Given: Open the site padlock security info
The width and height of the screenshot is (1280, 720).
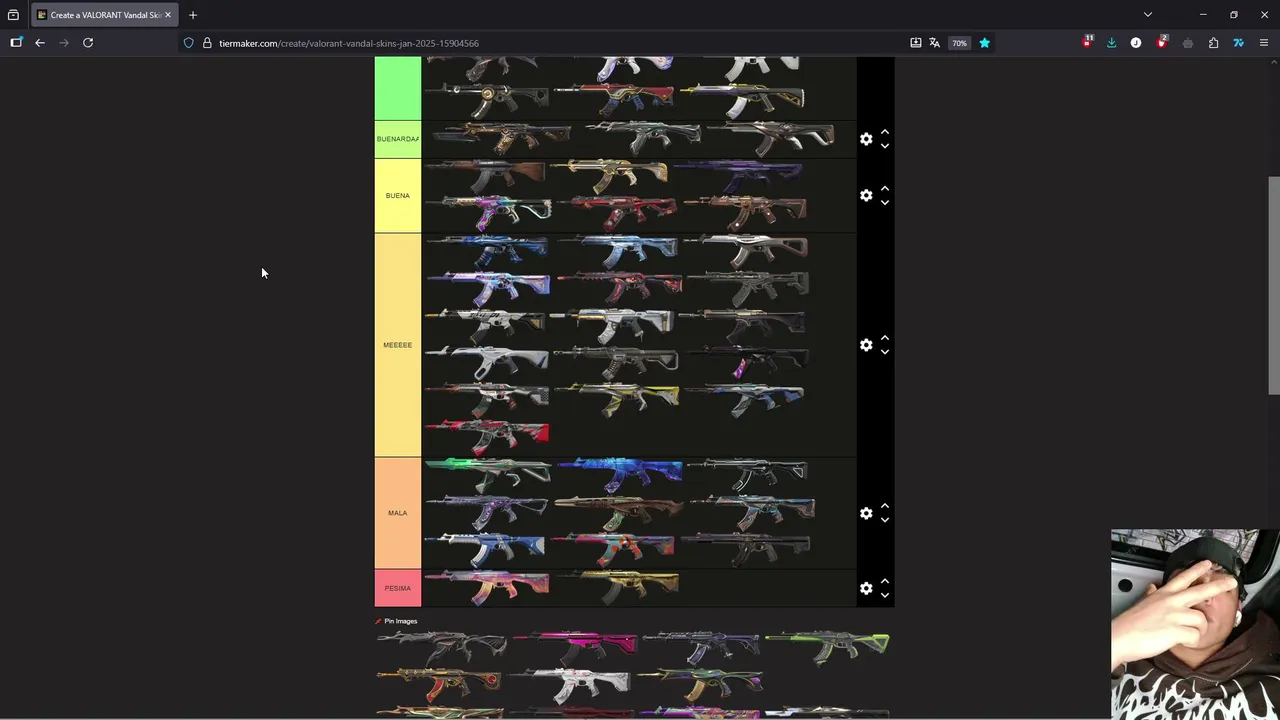Looking at the screenshot, I should pyautogui.click(x=207, y=43).
